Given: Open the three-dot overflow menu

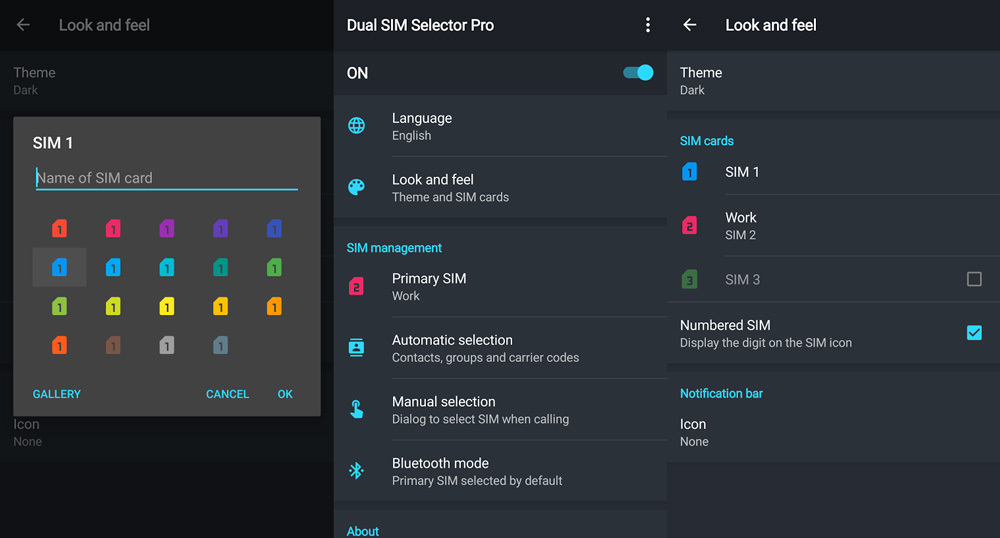Looking at the screenshot, I should coord(648,25).
